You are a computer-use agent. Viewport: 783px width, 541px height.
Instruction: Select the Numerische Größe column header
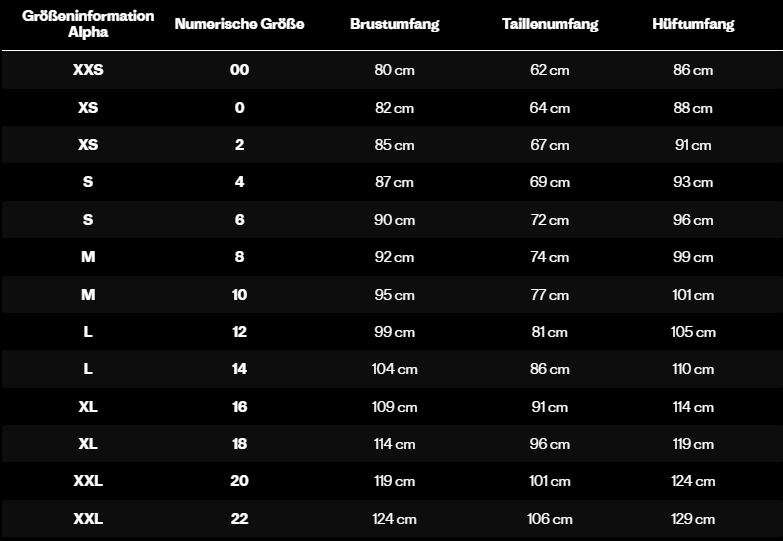[239, 24]
